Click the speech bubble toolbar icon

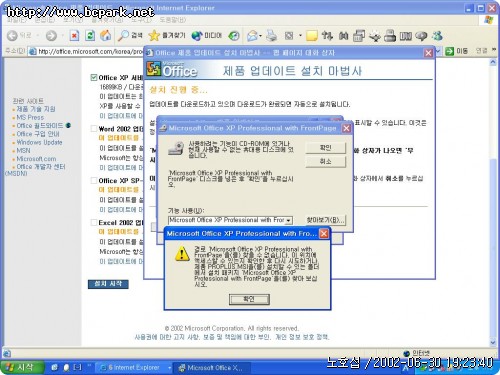click(x=421, y=36)
